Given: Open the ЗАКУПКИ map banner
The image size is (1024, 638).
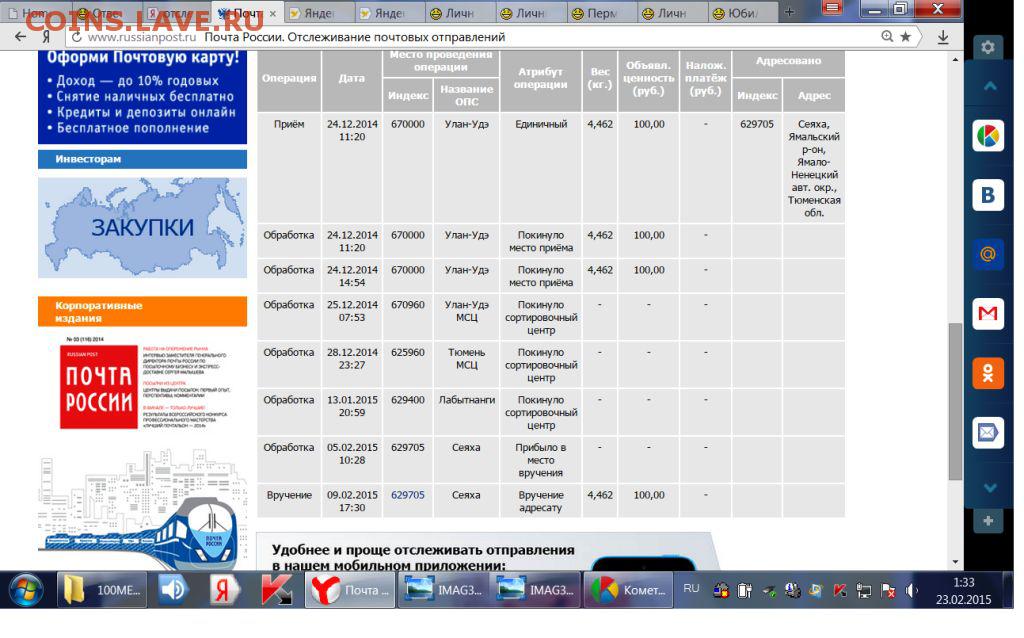Looking at the screenshot, I should tap(142, 227).
